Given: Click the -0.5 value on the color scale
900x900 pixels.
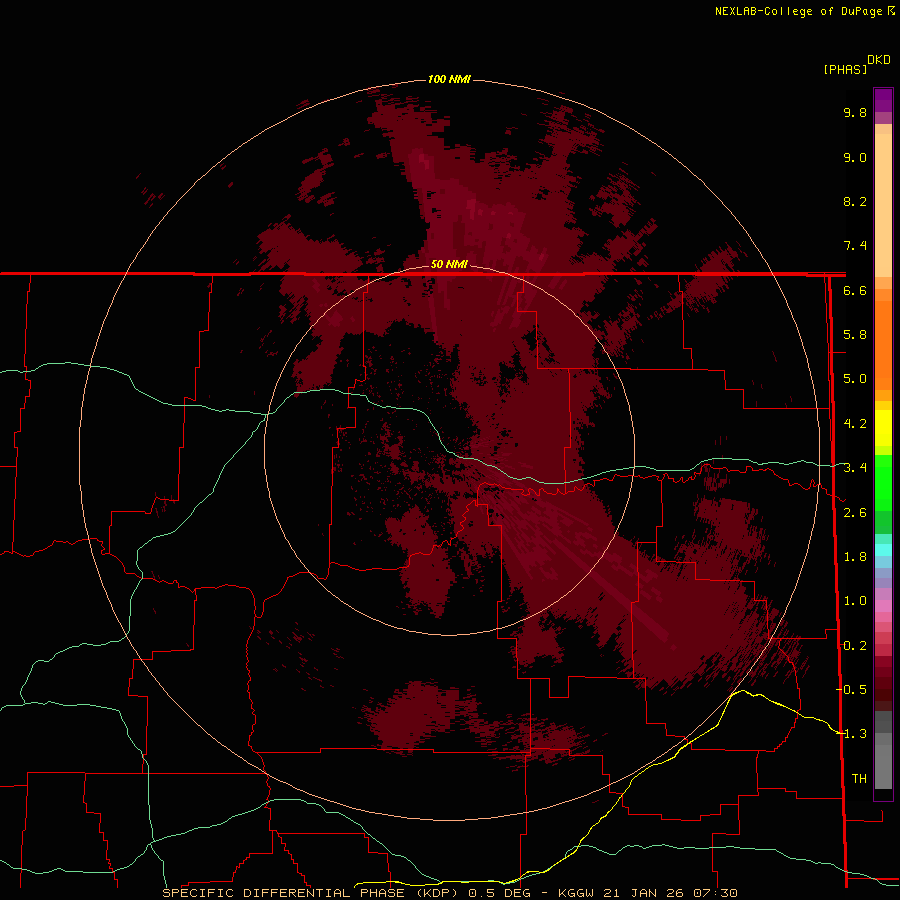Looking at the screenshot, I should [851, 690].
